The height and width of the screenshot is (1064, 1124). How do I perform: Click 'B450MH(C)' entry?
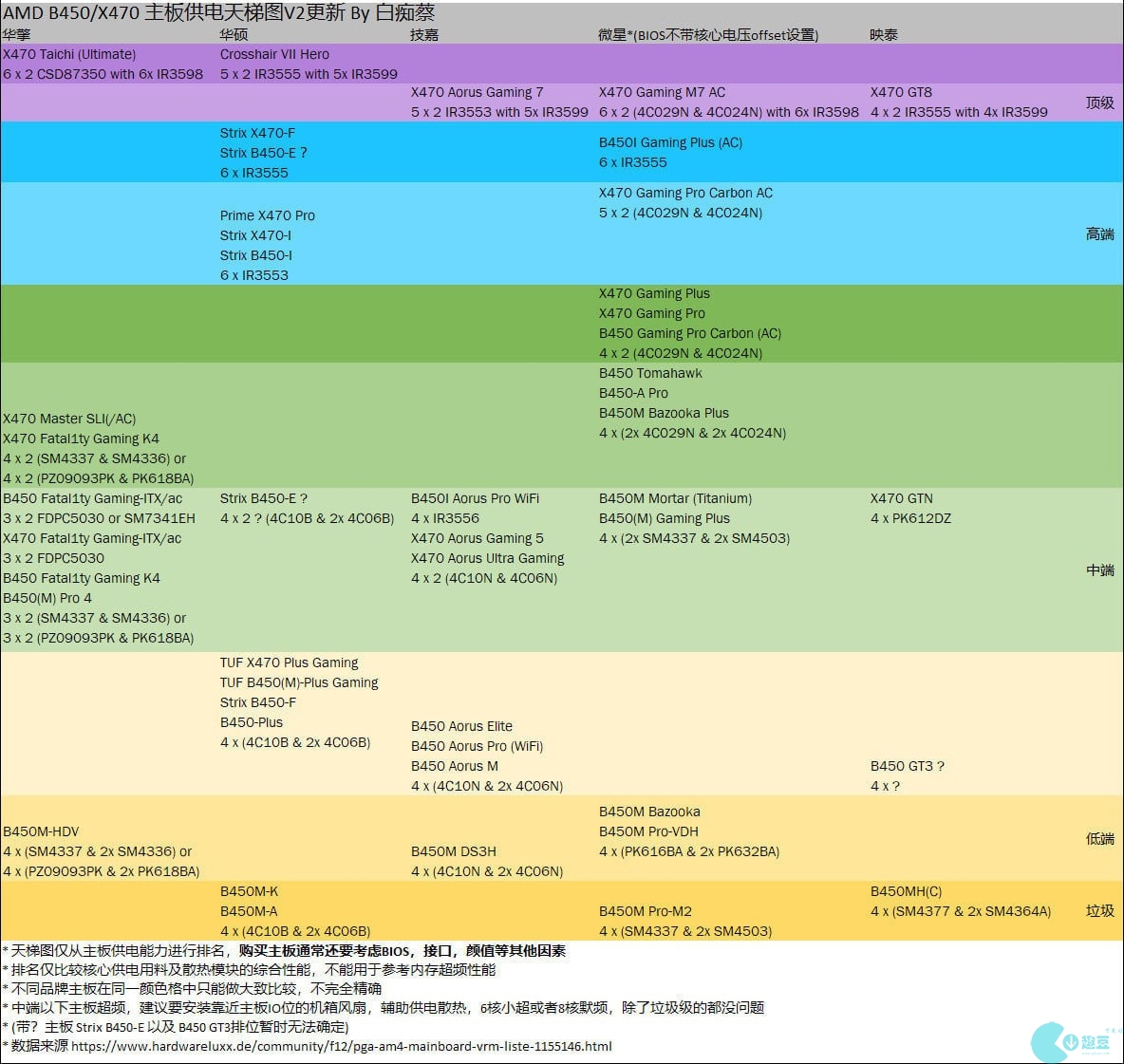click(x=906, y=892)
